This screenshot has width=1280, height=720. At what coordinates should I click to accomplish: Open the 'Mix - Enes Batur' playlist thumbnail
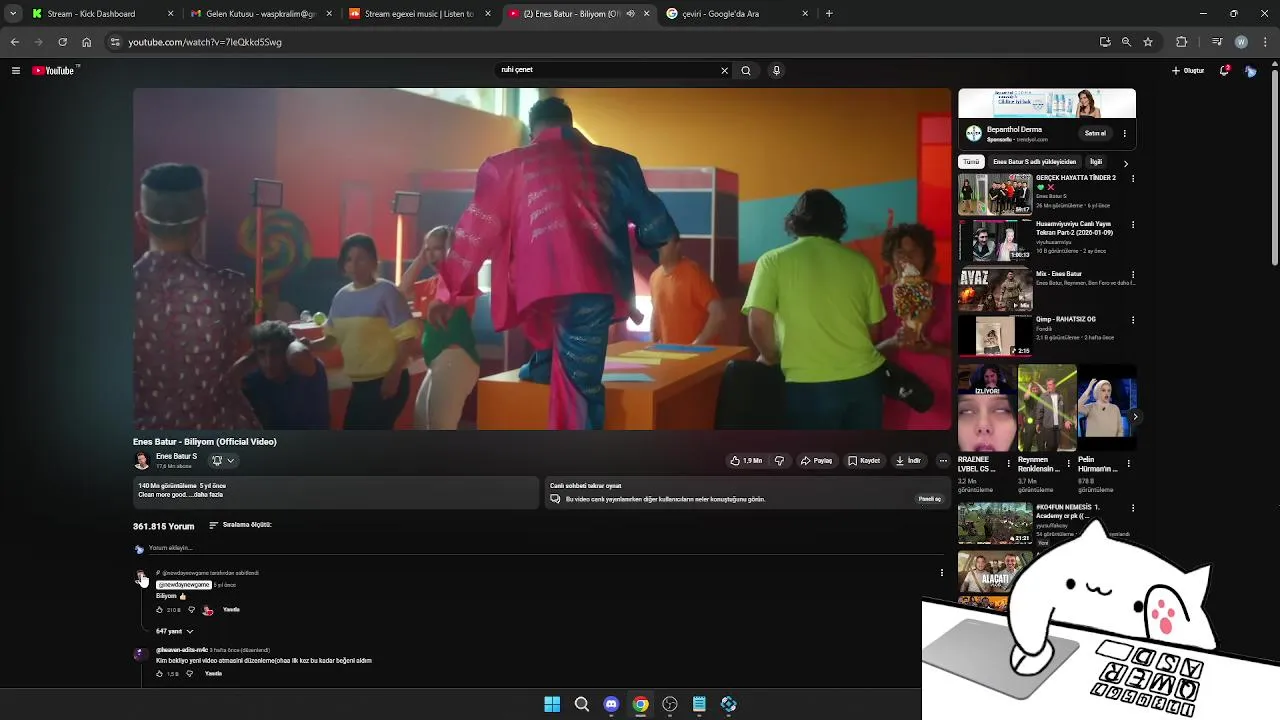[x=995, y=290]
